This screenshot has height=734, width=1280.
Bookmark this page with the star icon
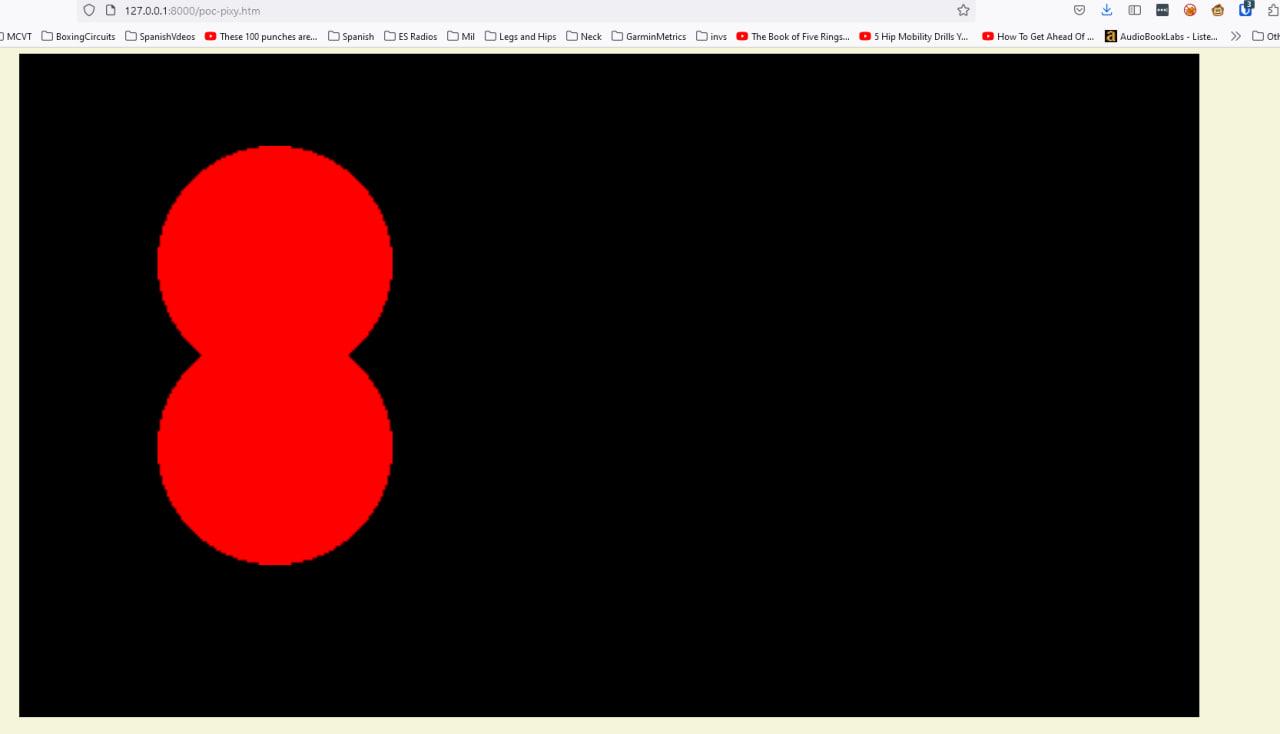[963, 10]
